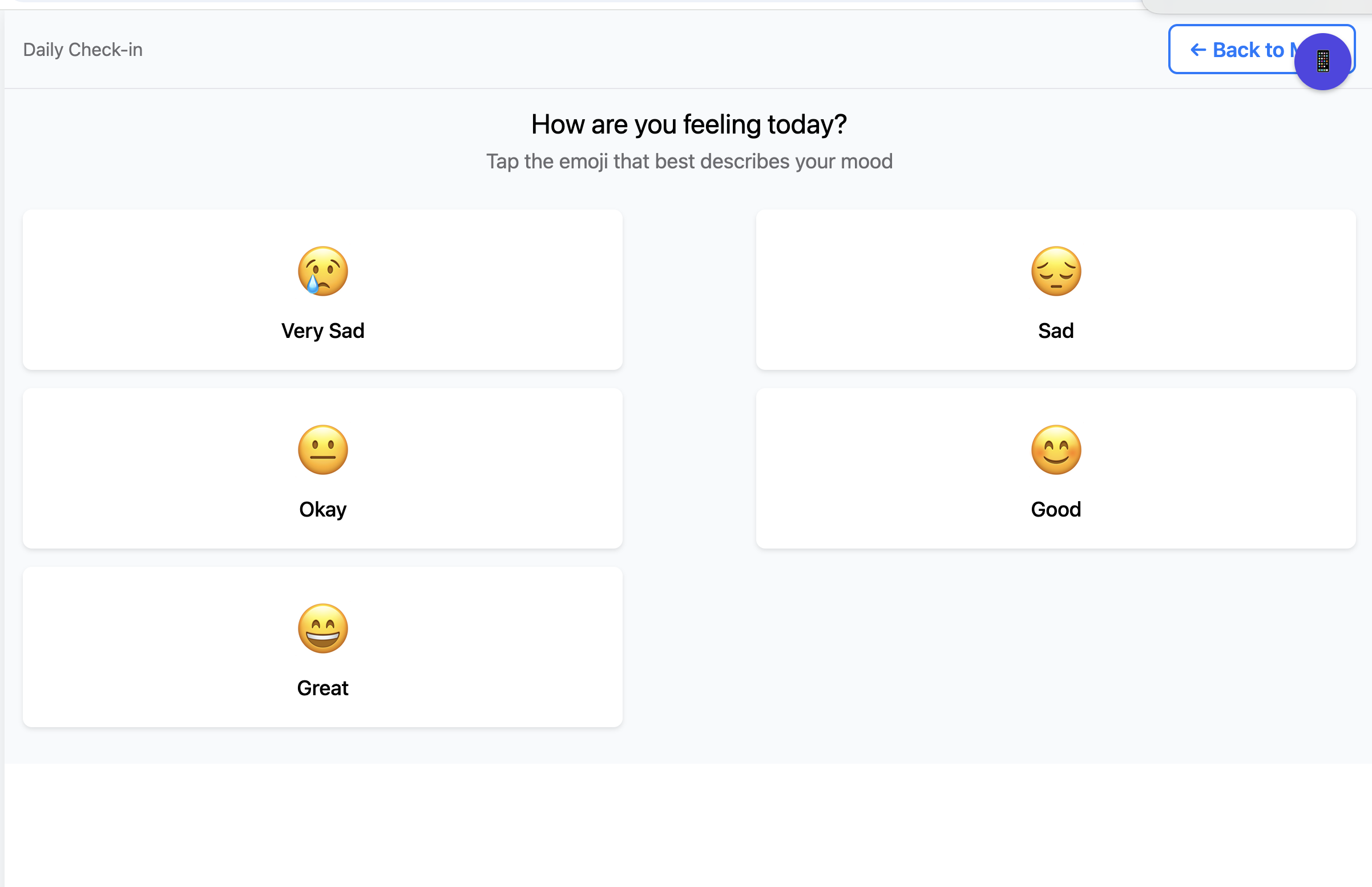The height and width of the screenshot is (887, 1372).
Task: Click the Daily Check-in header title
Action: [83, 50]
